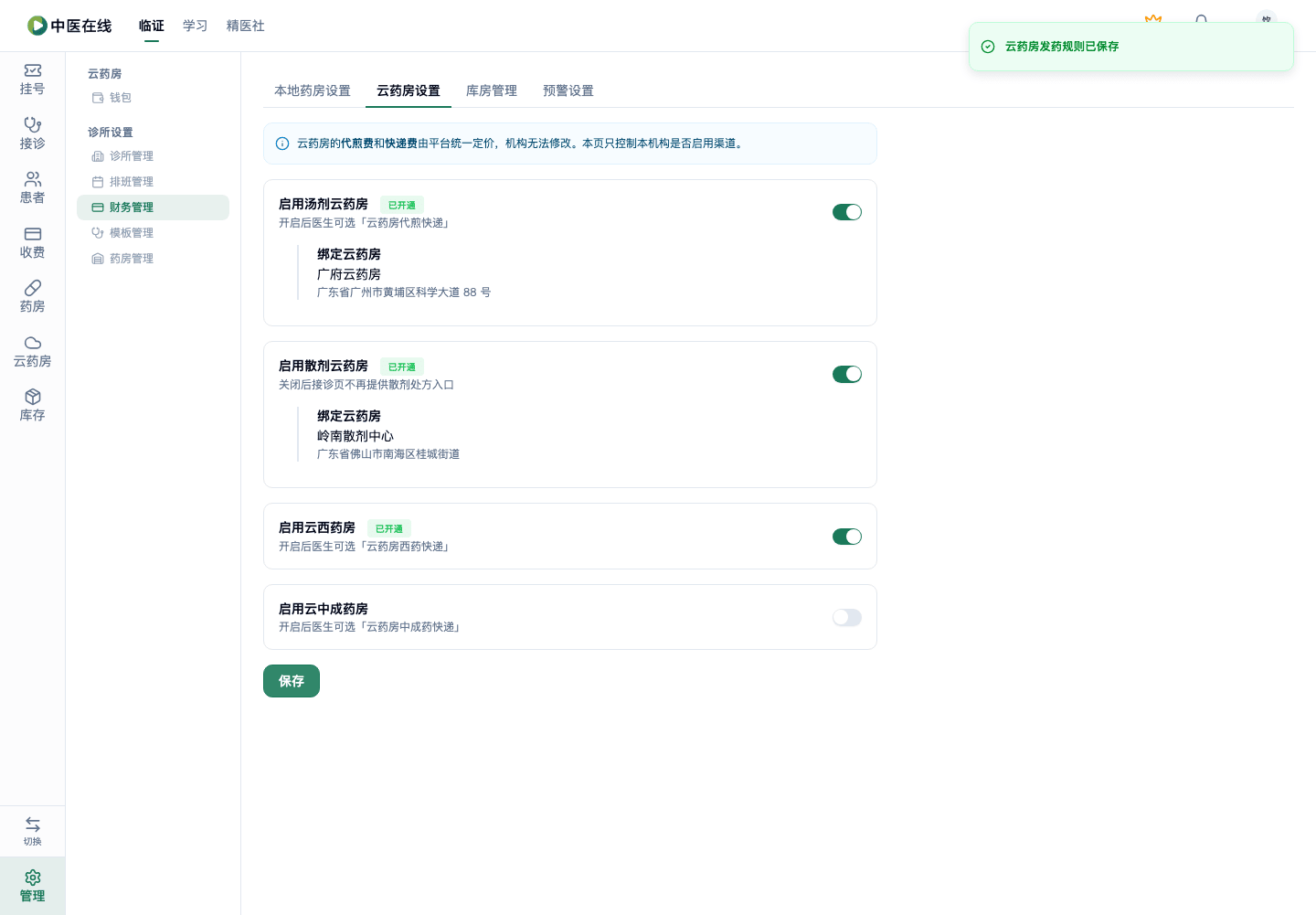Select the 云药房设置 tab

409,90
